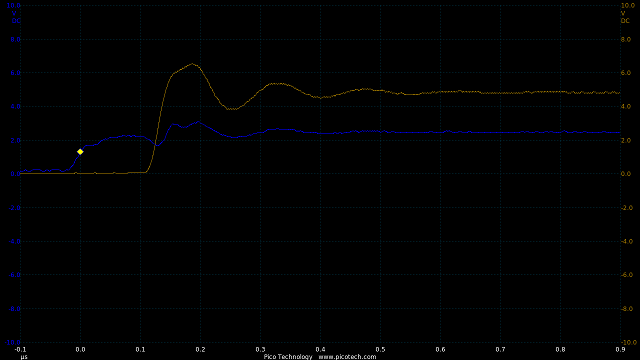Select the yellow channel V DC label
The width and height of the screenshot is (640, 360).
pyautogui.click(x=625, y=17)
